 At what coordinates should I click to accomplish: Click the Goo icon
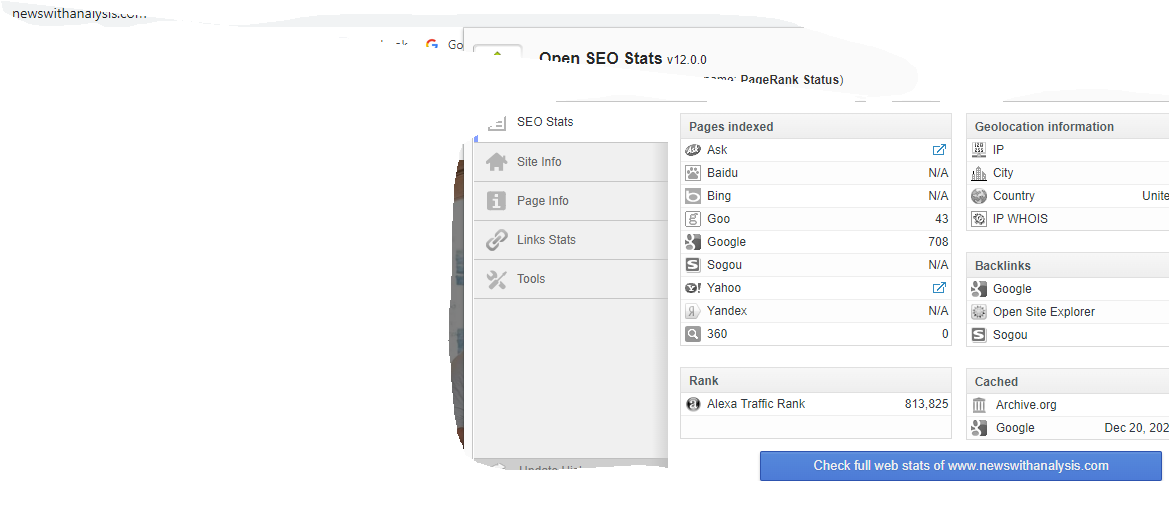click(x=693, y=219)
